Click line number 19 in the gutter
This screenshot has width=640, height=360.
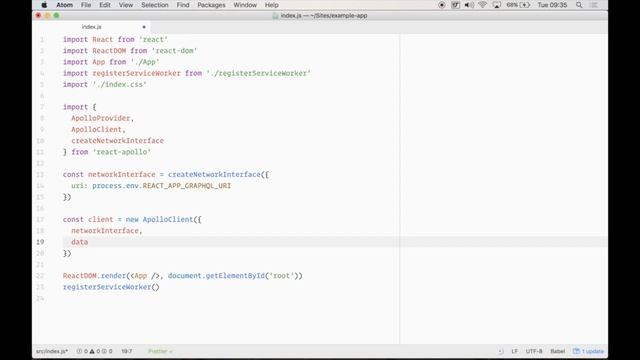coord(40,242)
